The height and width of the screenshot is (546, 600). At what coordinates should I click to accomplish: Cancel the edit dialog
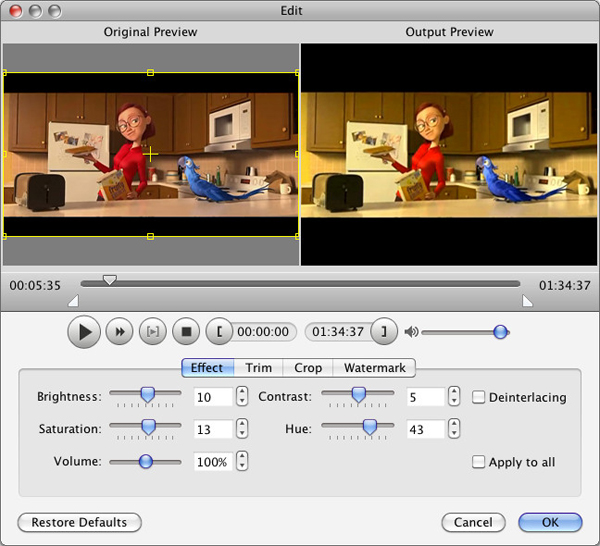click(x=473, y=522)
